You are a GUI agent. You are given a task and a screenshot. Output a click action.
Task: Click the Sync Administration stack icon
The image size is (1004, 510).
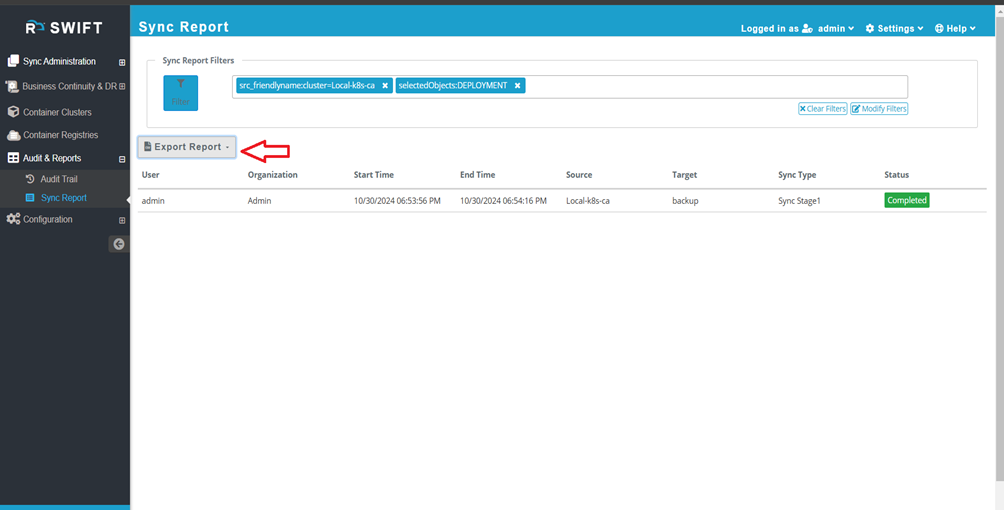[x=13, y=62]
